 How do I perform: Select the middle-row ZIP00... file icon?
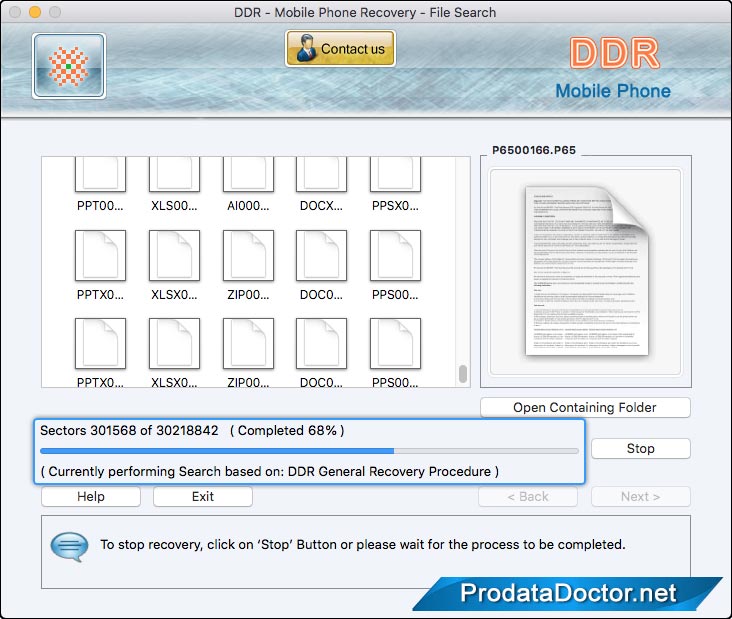pos(248,255)
